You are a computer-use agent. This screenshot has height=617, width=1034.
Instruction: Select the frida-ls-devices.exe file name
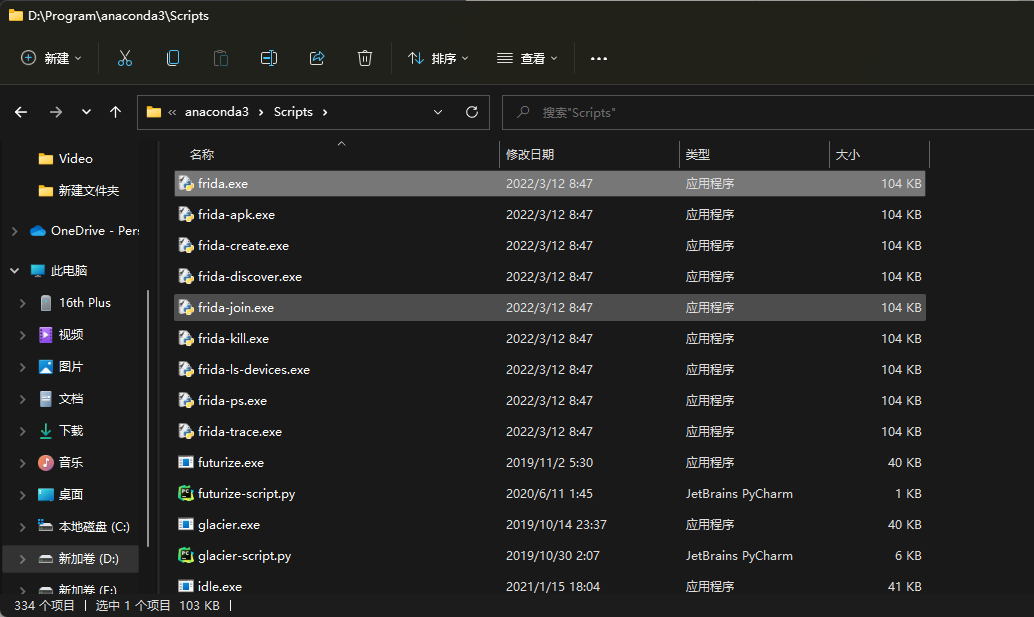pyautogui.click(x=254, y=369)
